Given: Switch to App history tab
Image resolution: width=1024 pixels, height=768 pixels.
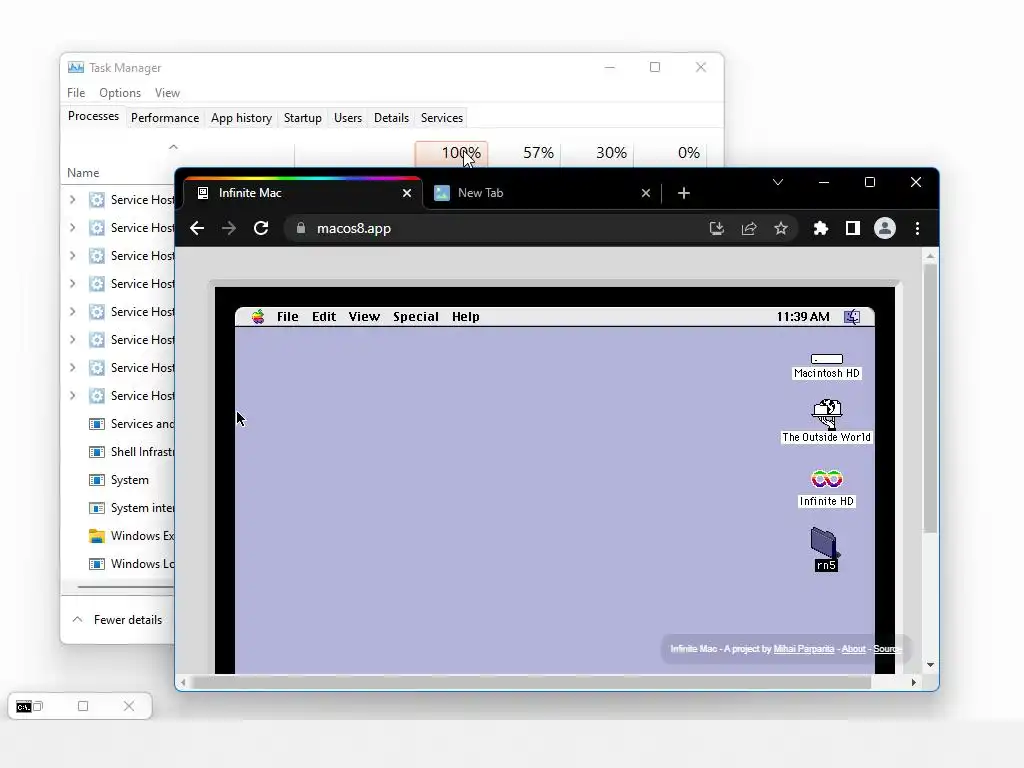Looking at the screenshot, I should pos(241,118).
